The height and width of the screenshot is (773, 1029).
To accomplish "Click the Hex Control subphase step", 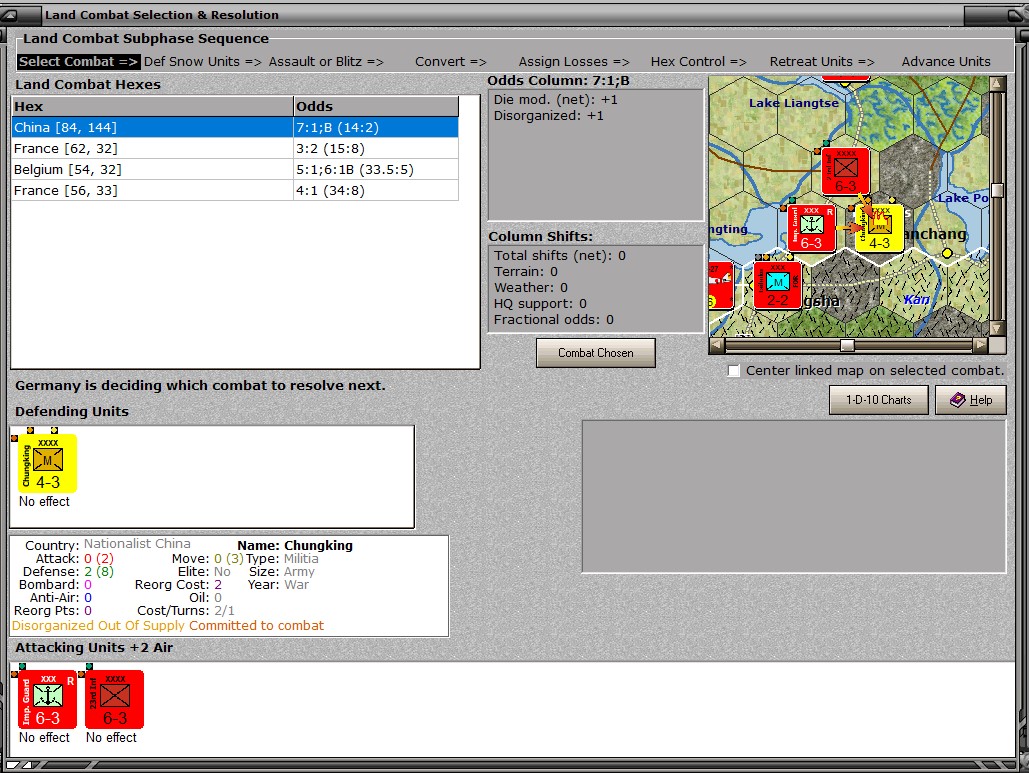I will tap(699, 62).
